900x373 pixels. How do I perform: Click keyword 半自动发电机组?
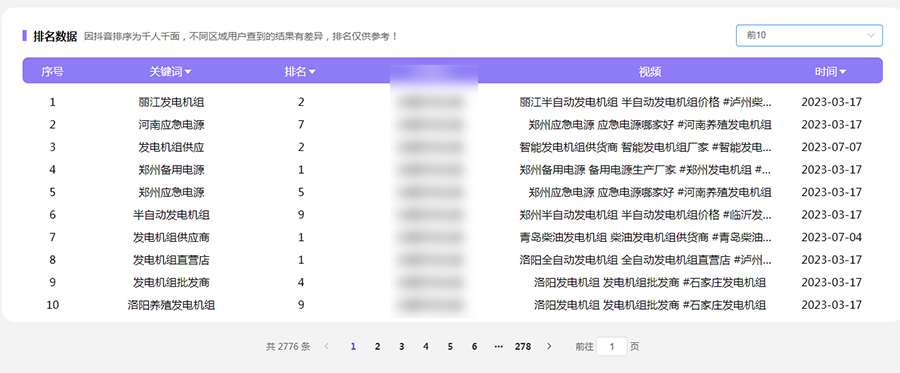click(x=171, y=215)
